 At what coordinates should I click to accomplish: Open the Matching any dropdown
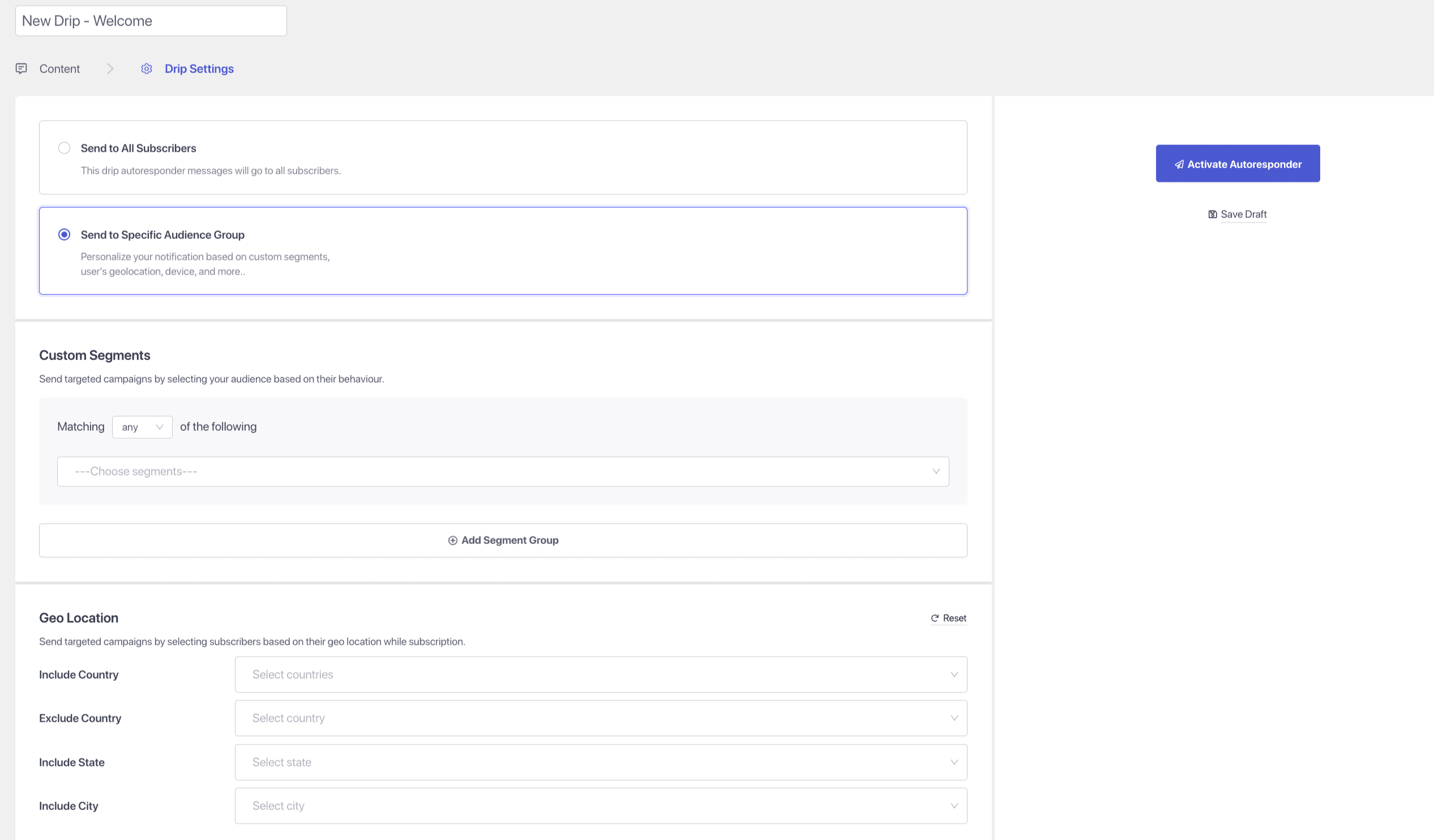pyautogui.click(x=142, y=427)
